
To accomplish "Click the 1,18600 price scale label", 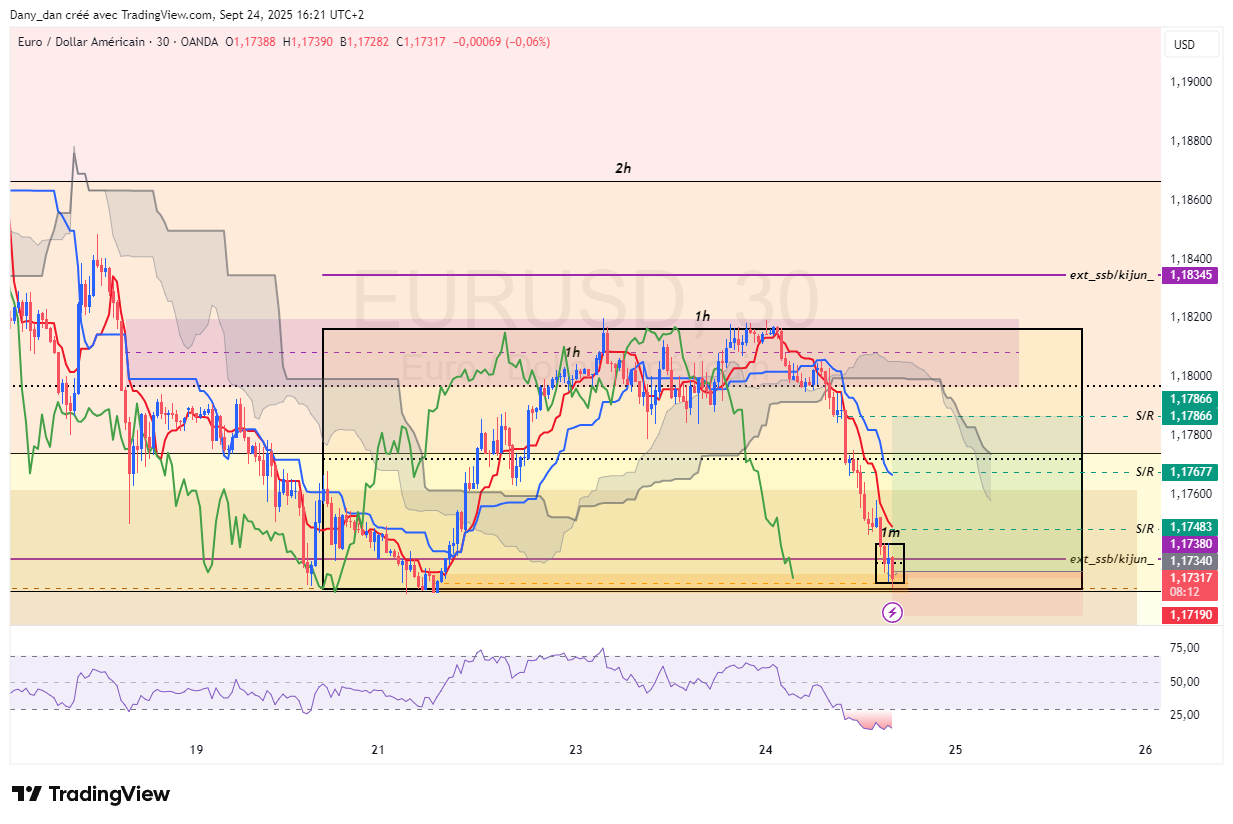I will [1190, 200].
